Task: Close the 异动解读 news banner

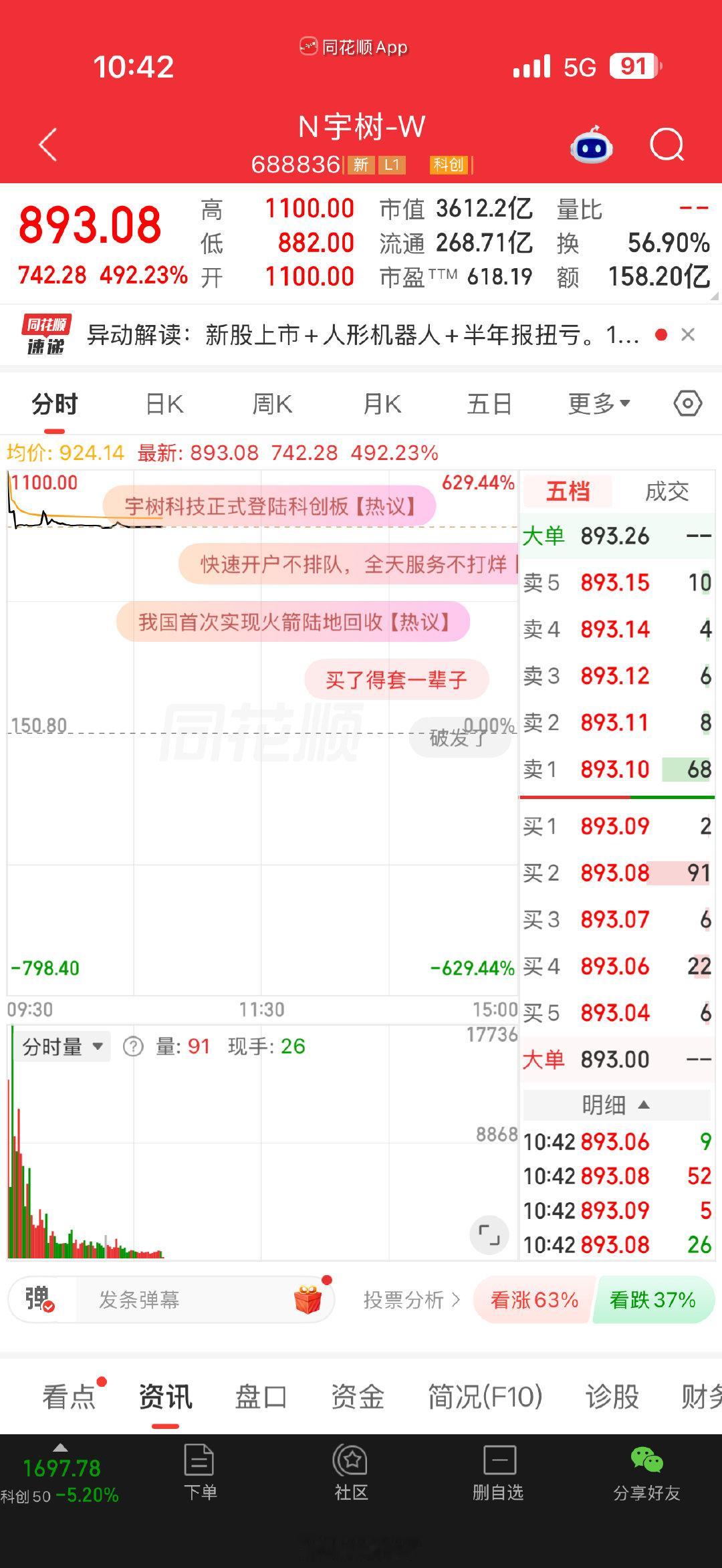Action: (688, 334)
